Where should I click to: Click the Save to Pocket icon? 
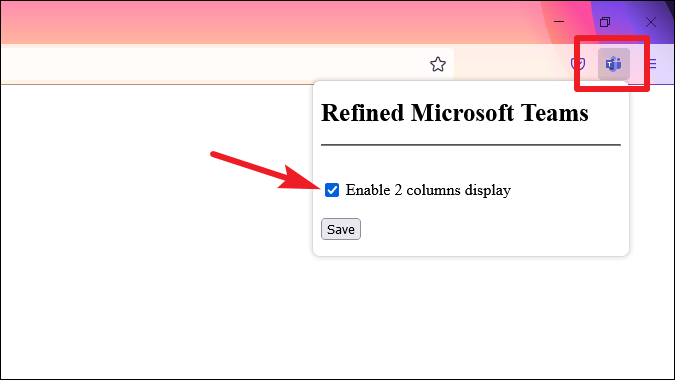pos(578,64)
